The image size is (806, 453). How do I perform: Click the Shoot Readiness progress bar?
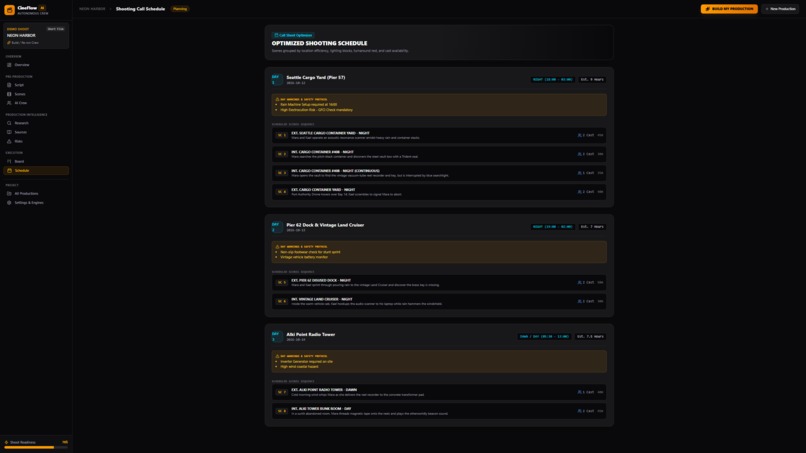pyautogui.click(x=36, y=447)
